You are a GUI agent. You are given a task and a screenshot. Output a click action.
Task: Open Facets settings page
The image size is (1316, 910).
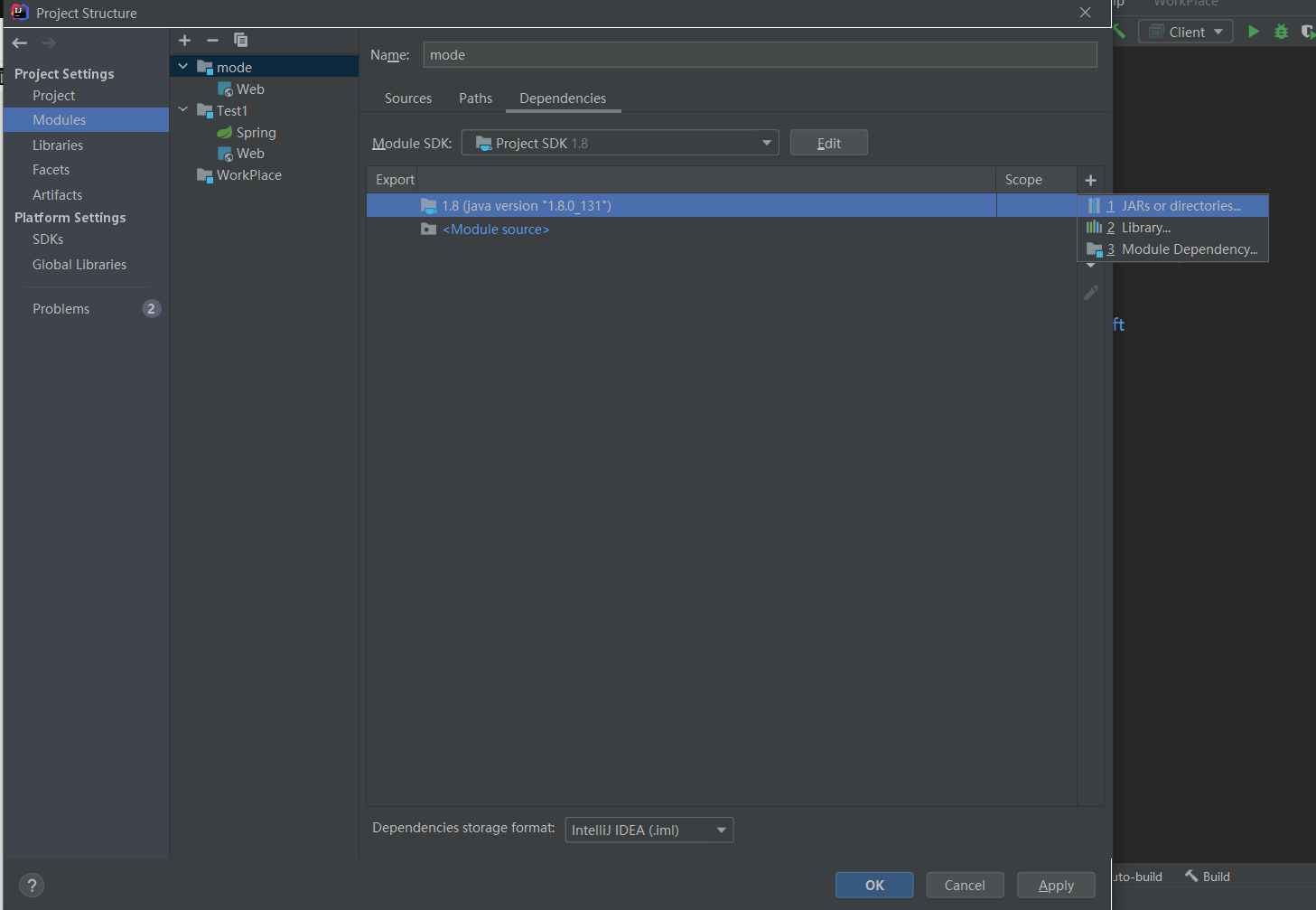[51, 169]
